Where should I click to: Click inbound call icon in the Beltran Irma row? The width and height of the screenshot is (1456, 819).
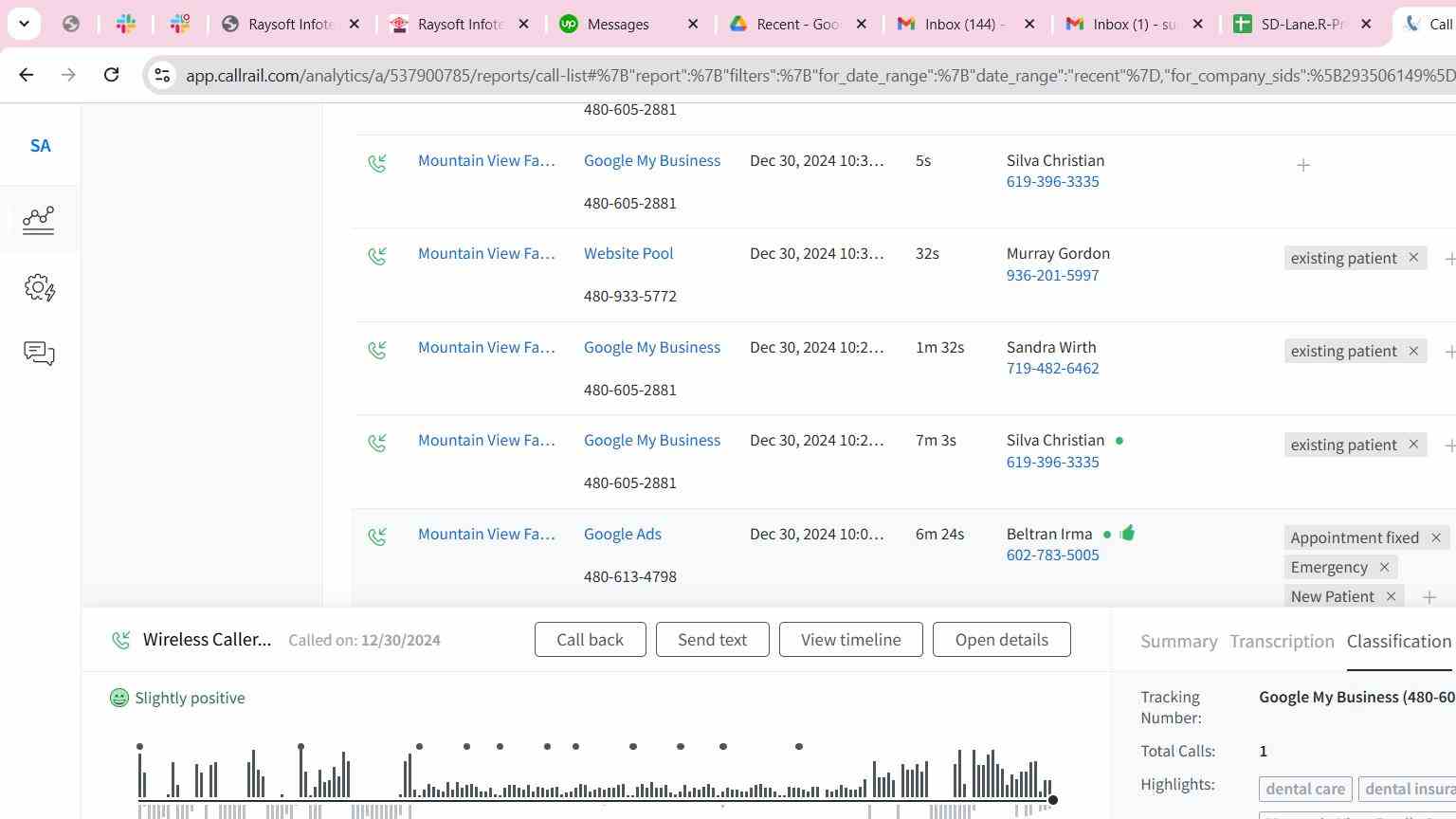click(377, 537)
